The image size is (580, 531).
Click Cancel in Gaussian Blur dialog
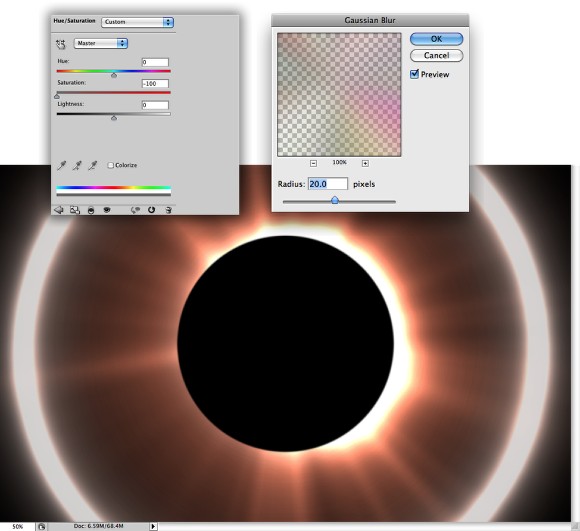436,55
